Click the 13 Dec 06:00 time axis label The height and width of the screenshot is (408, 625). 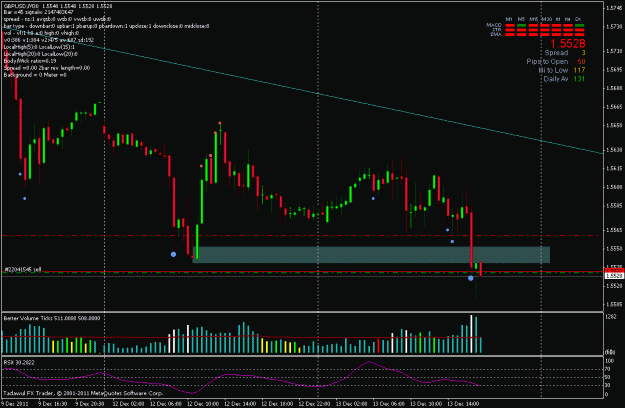(391, 404)
